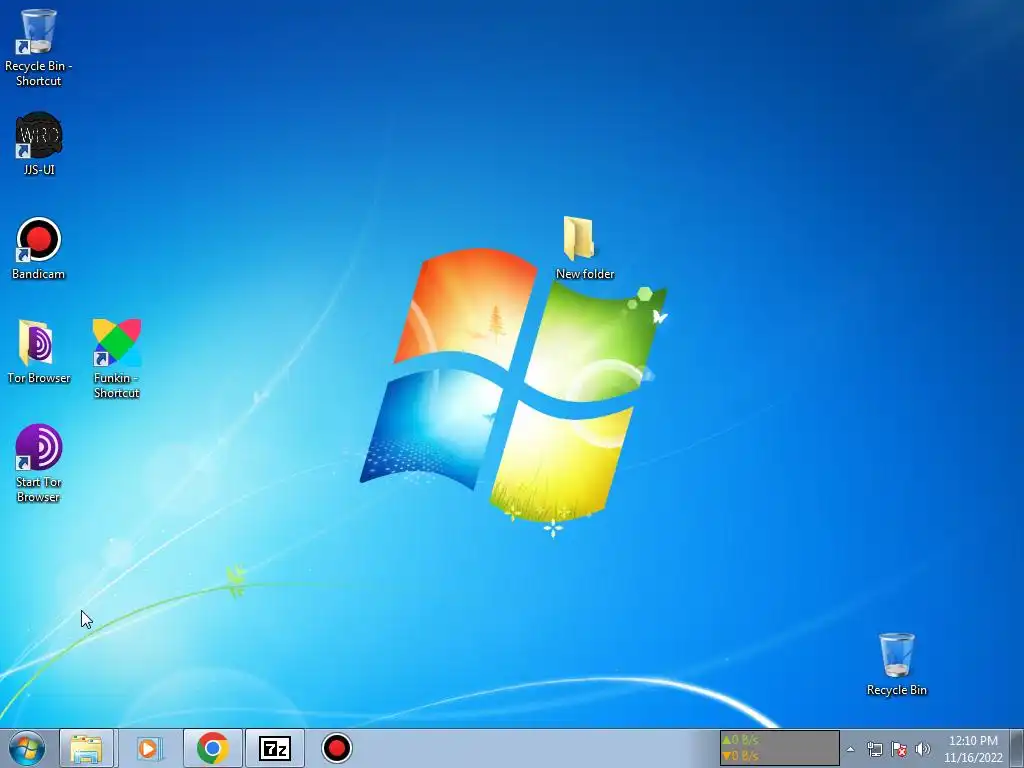Open Bandicam recorder from the taskbar
This screenshot has height=768, width=1024.
(337, 748)
